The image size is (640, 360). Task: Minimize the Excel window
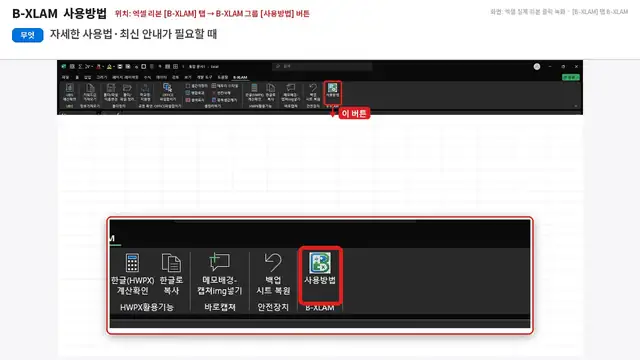pos(550,67)
